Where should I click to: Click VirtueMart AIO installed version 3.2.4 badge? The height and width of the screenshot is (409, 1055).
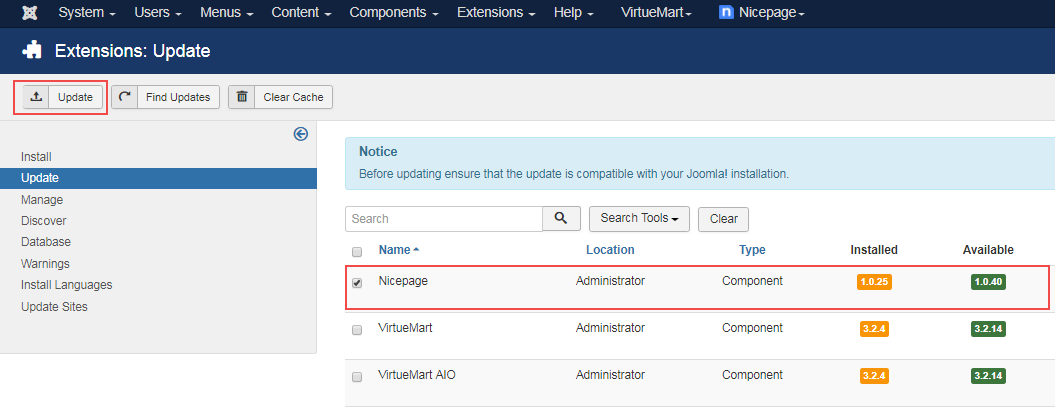pos(874,376)
